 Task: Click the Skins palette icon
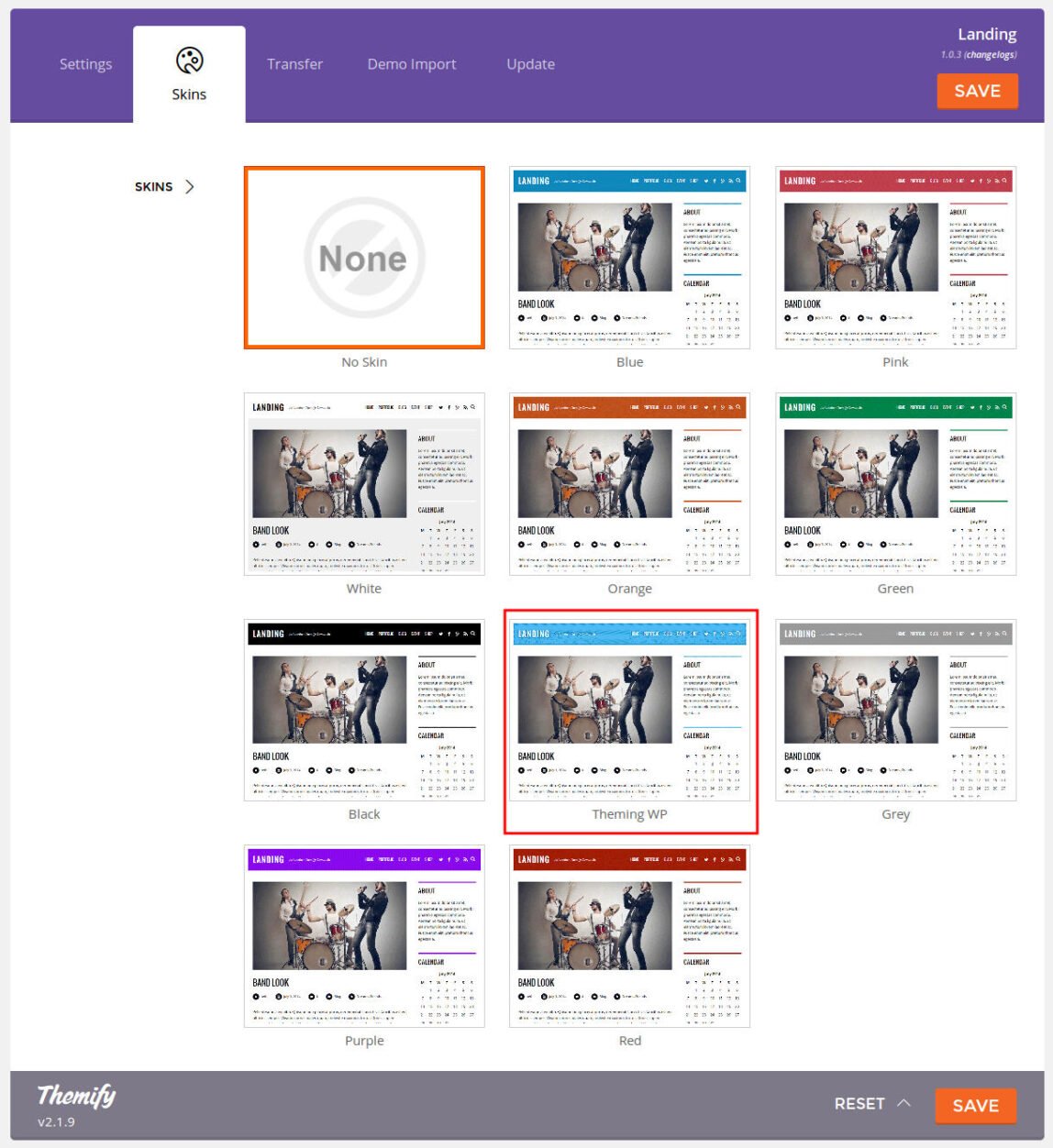point(189,61)
